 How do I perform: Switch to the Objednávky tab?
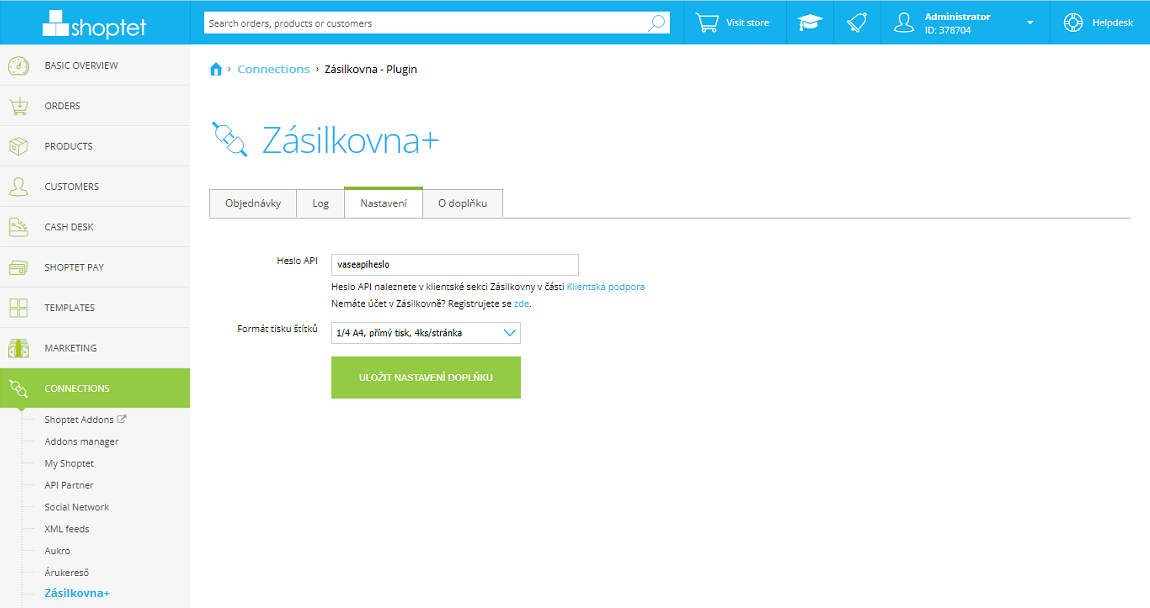tap(253, 203)
